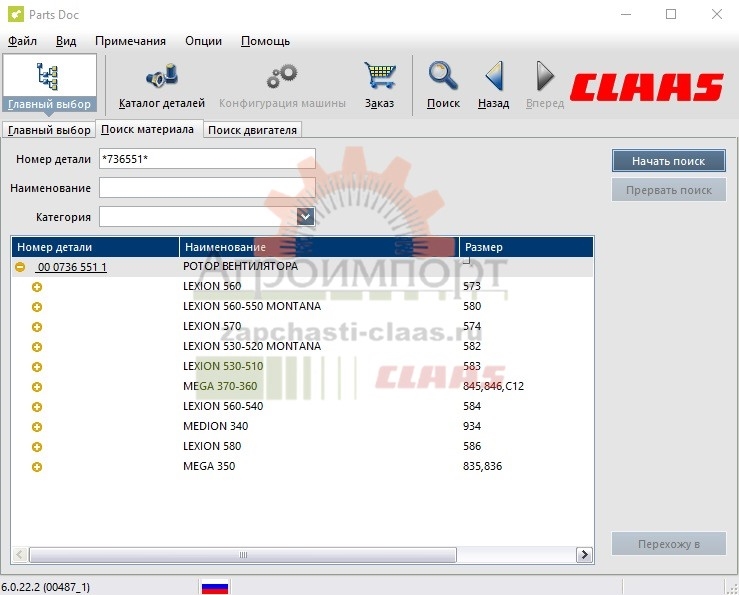Select the LEXION 560 name cell

tap(212, 286)
